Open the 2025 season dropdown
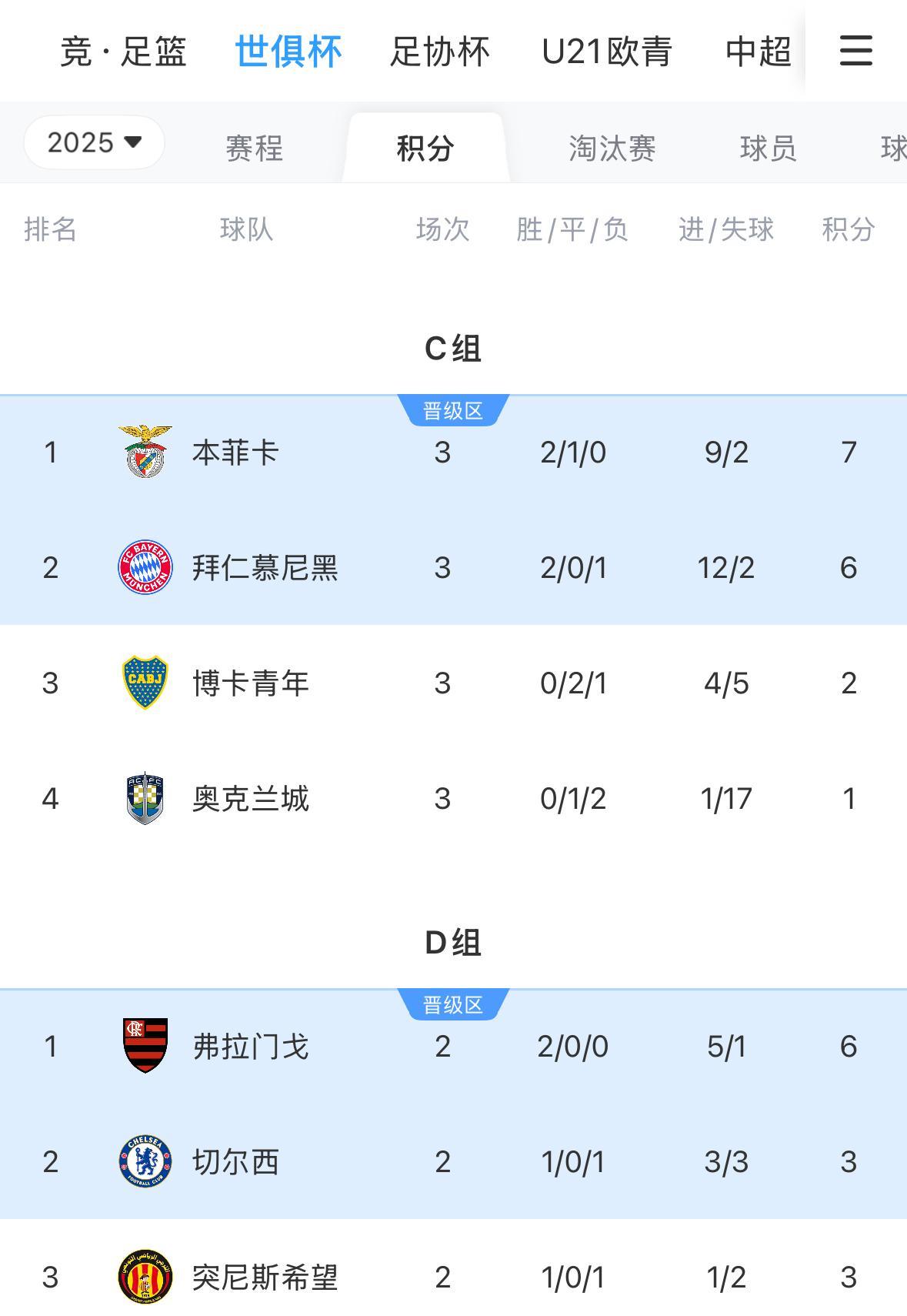Image resolution: width=907 pixels, height=1316 pixels. tap(94, 143)
